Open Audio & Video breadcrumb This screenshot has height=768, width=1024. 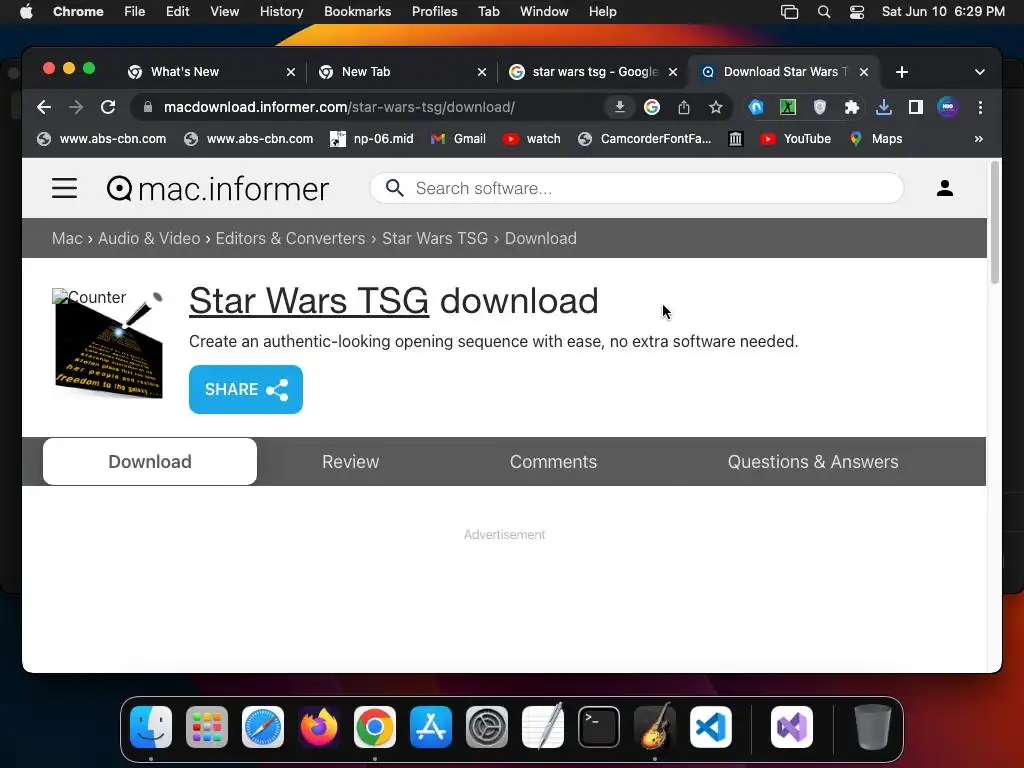pyautogui.click(x=149, y=238)
